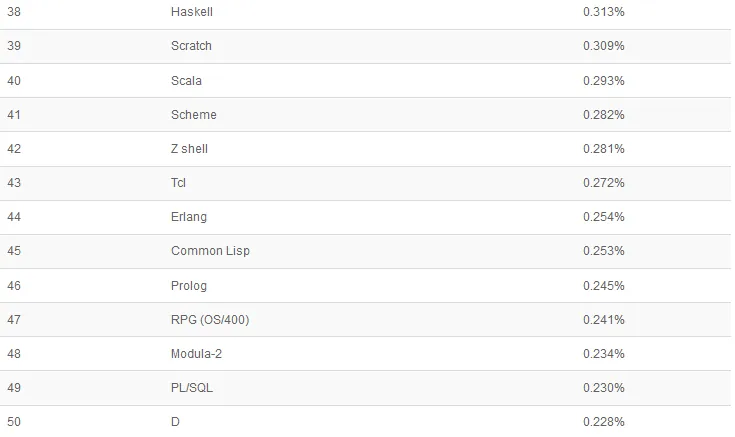The image size is (735, 437).
Task: Select the Prolog language name
Action: click(189, 286)
